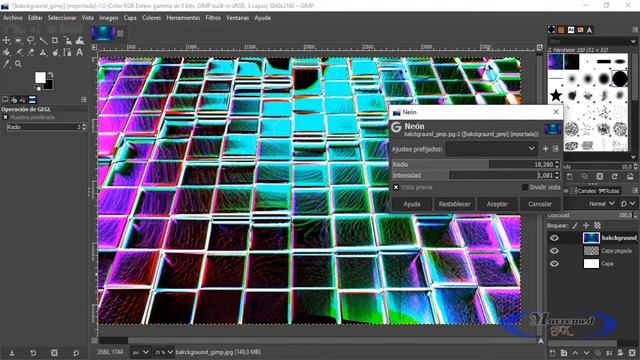Hide the Capa layer via eye icon

click(x=554, y=264)
